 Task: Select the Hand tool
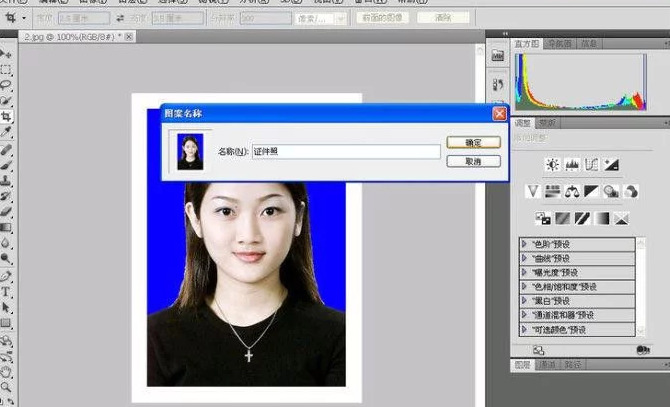(x=6, y=372)
